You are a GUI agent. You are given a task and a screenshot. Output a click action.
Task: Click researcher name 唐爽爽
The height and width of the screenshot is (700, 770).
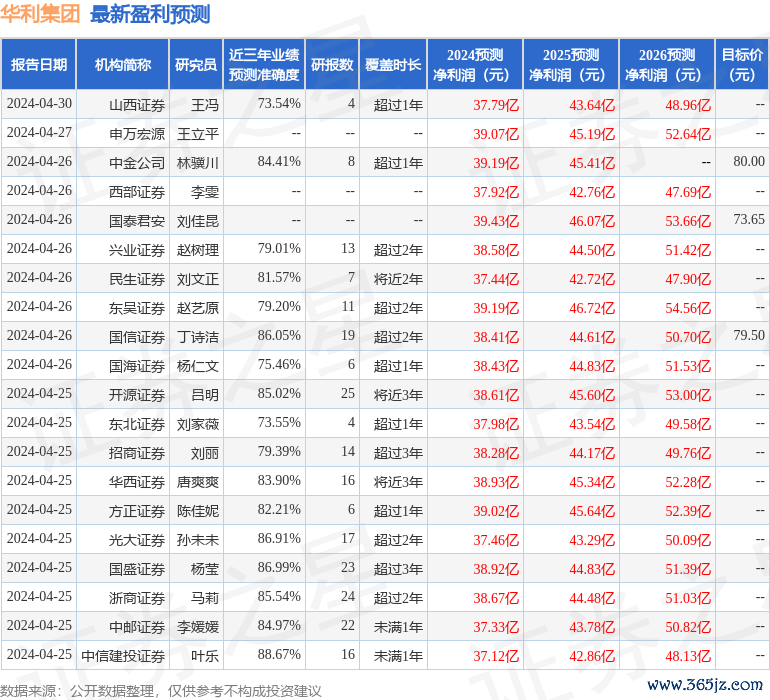pyautogui.click(x=198, y=482)
